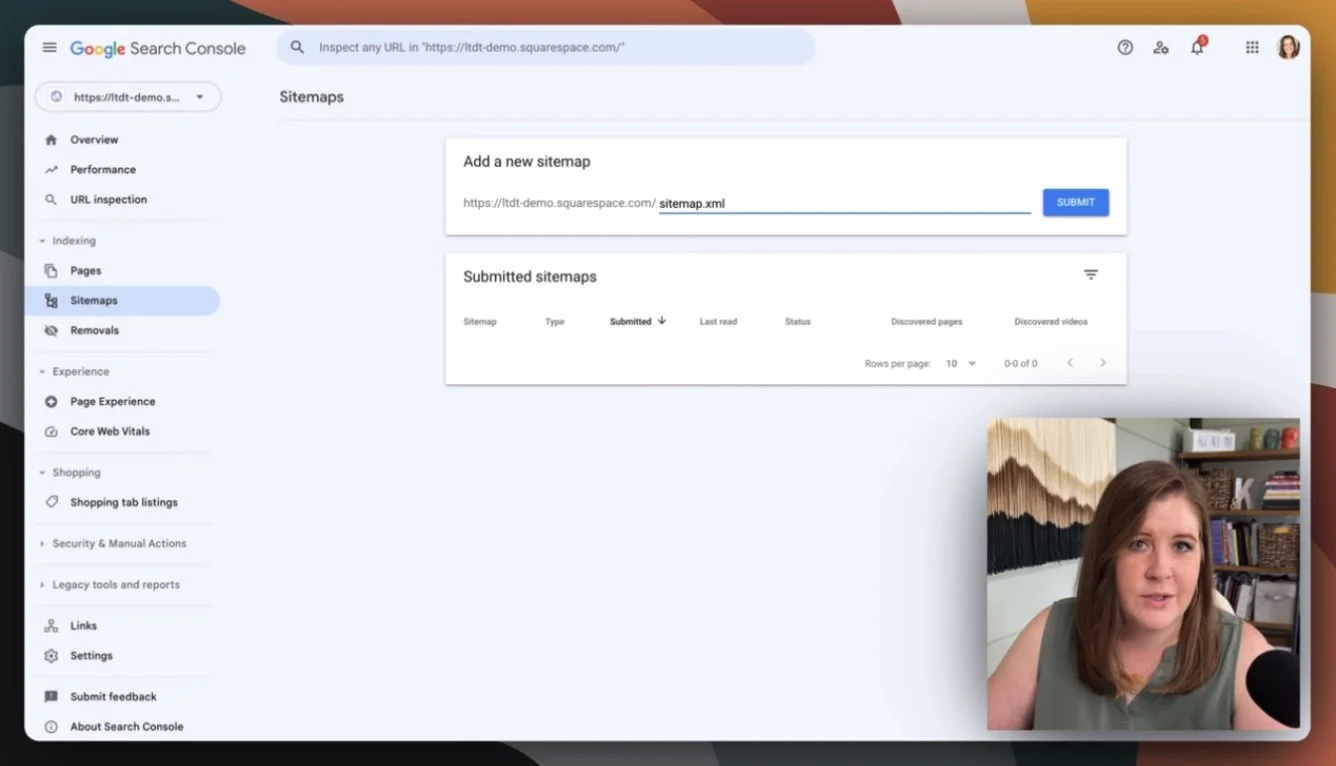Click the Settings gear icon
The image size is (1336, 766).
pos(51,656)
